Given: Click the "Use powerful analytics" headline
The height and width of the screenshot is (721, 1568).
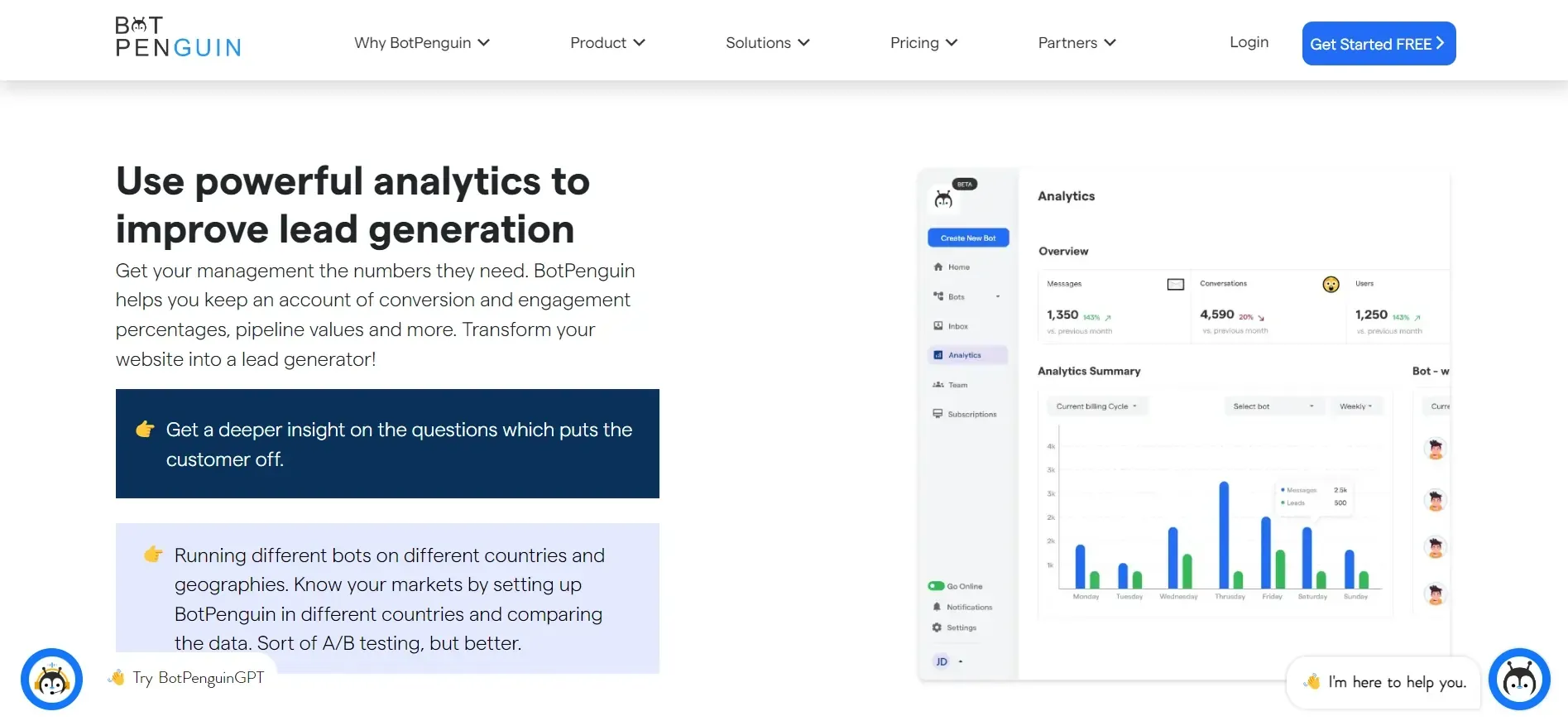Looking at the screenshot, I should click(x=352, y=204).
